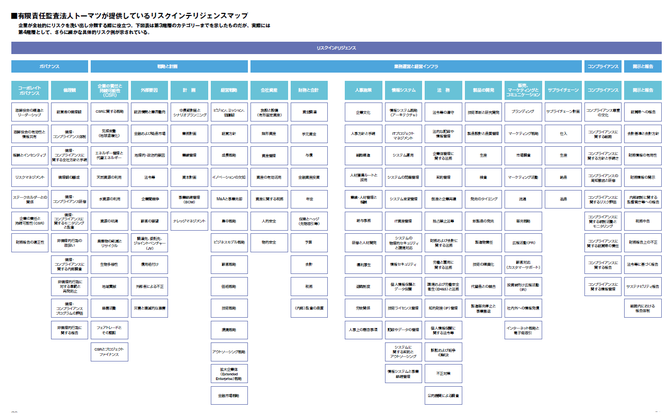670x414 pixels.
Task: Select the マーケティング戦略 box
Action: point(521,132)
